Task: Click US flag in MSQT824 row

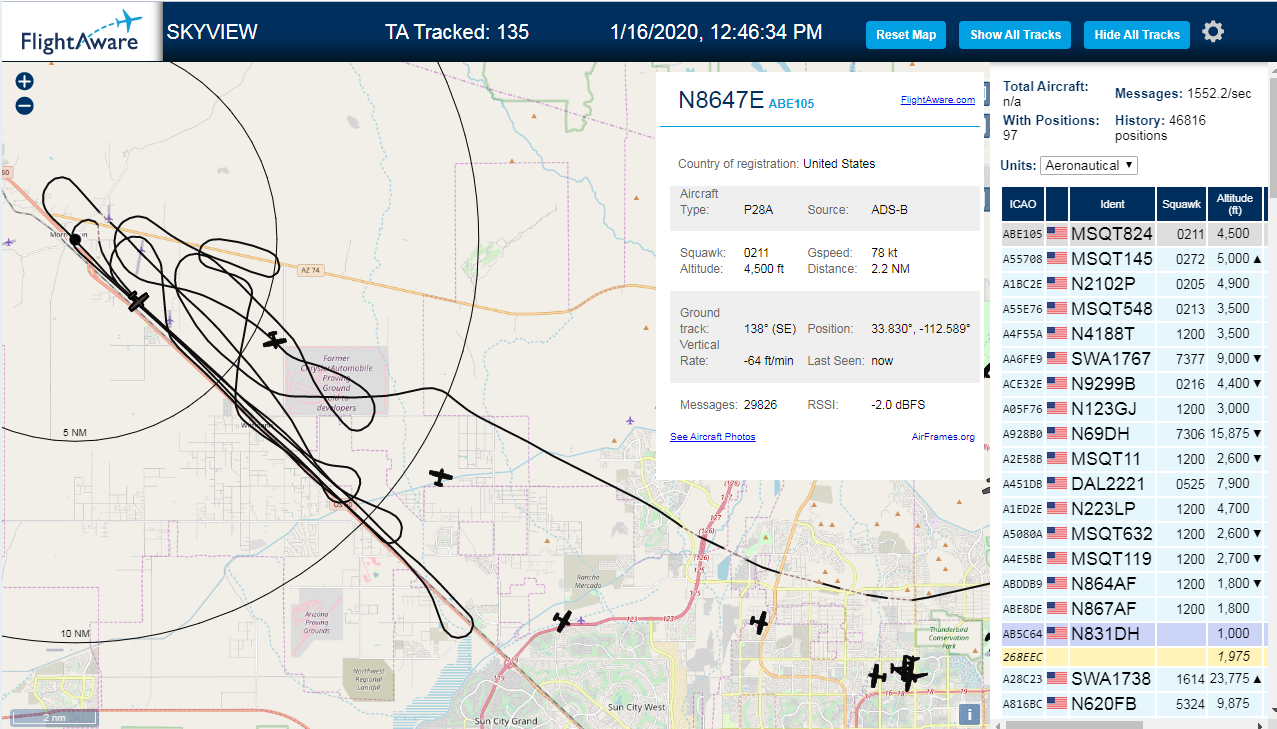Action: click(1057, 234)
